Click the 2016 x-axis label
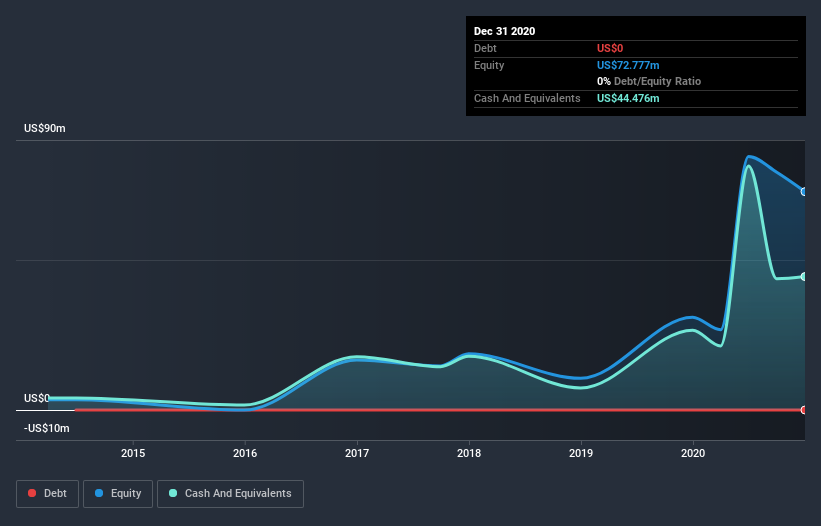 pyautogui.click(x=245, y=453)
